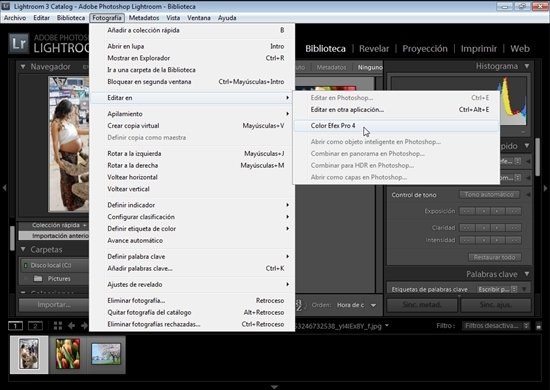
Task: Collapse the Histograma panel
Action: pos(527,66)
